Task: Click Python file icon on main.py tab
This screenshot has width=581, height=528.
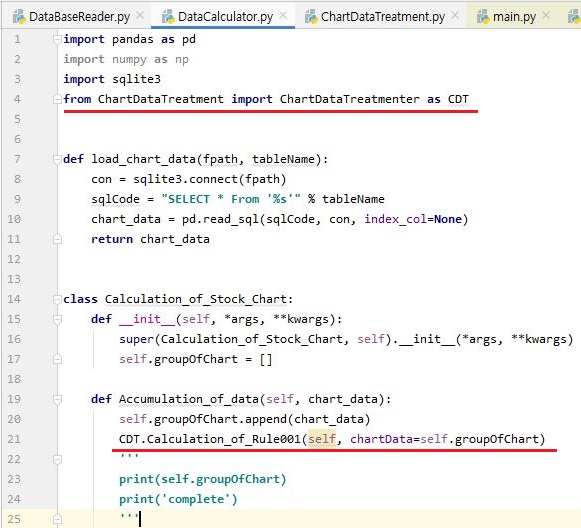Action: pos(483,17)
